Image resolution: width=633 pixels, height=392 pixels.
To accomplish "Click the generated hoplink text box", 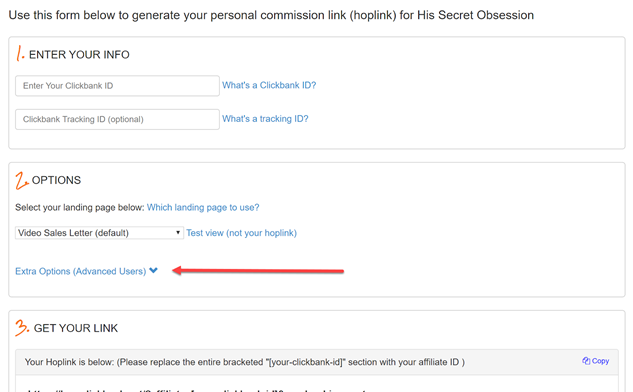I will [x=317, y=384].
